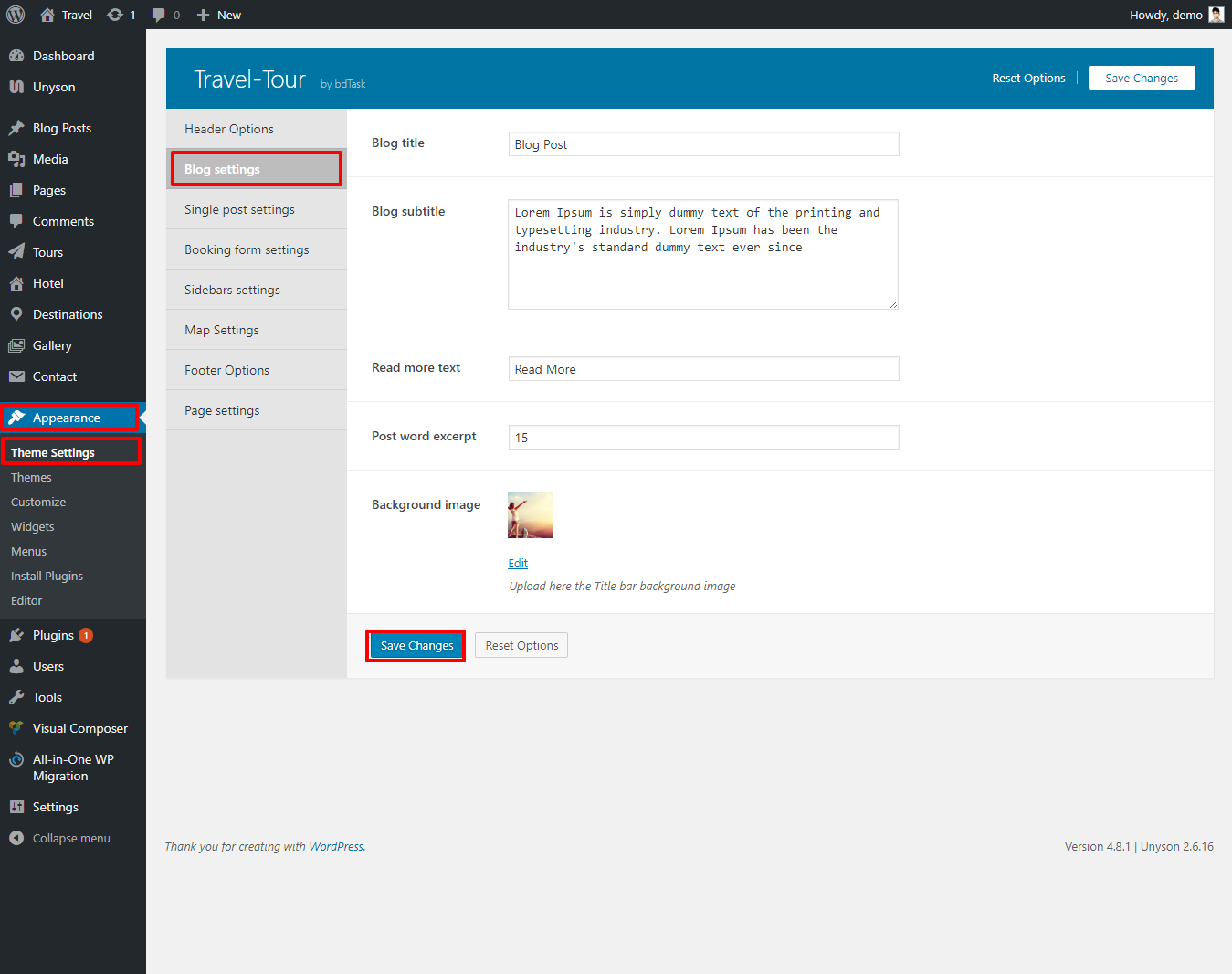This screenshot has width=1232, height=974.
Task: Click the Appearance paintbrush icon
Action: click(x=16, y=418)
